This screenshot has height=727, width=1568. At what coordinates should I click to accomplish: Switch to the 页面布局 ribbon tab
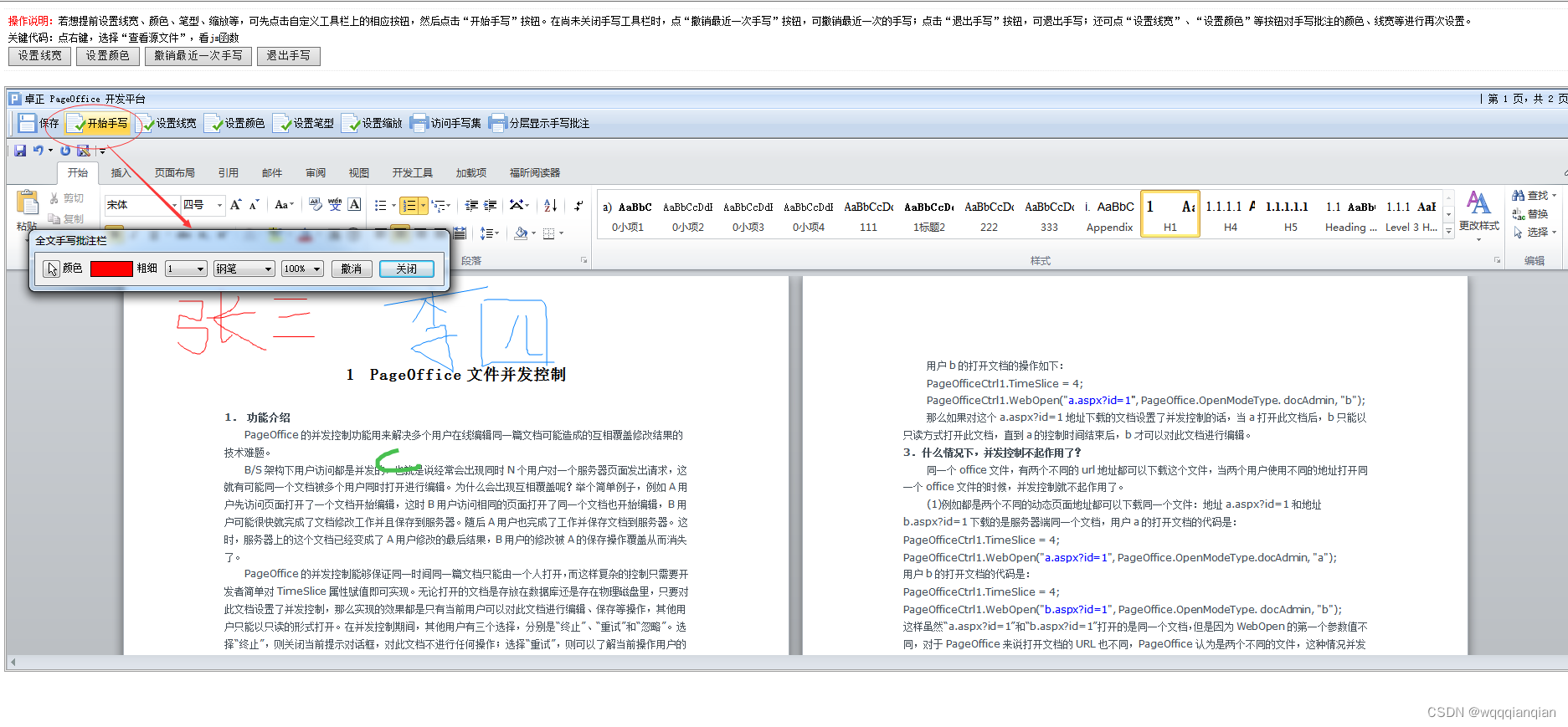pos(175,173)
